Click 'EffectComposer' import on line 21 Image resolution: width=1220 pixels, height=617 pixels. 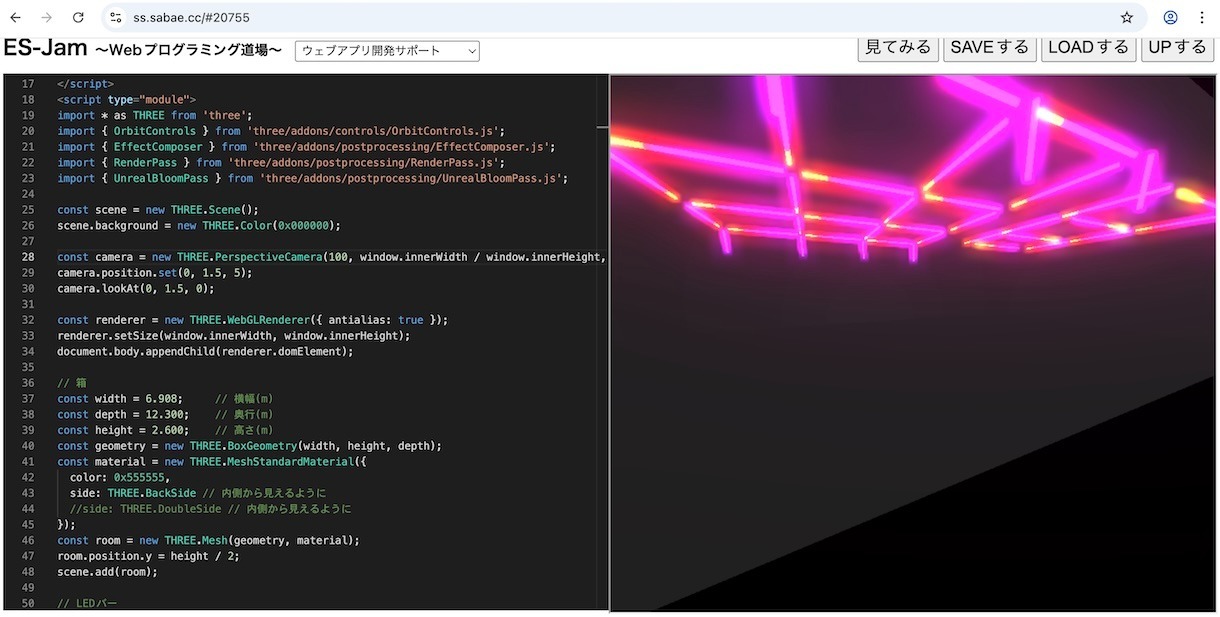[157, 146]
